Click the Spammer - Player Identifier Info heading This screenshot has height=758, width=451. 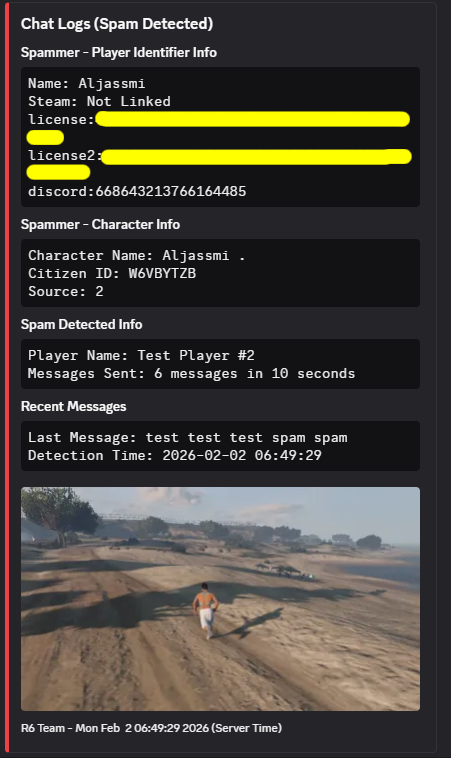pos(118,52)
